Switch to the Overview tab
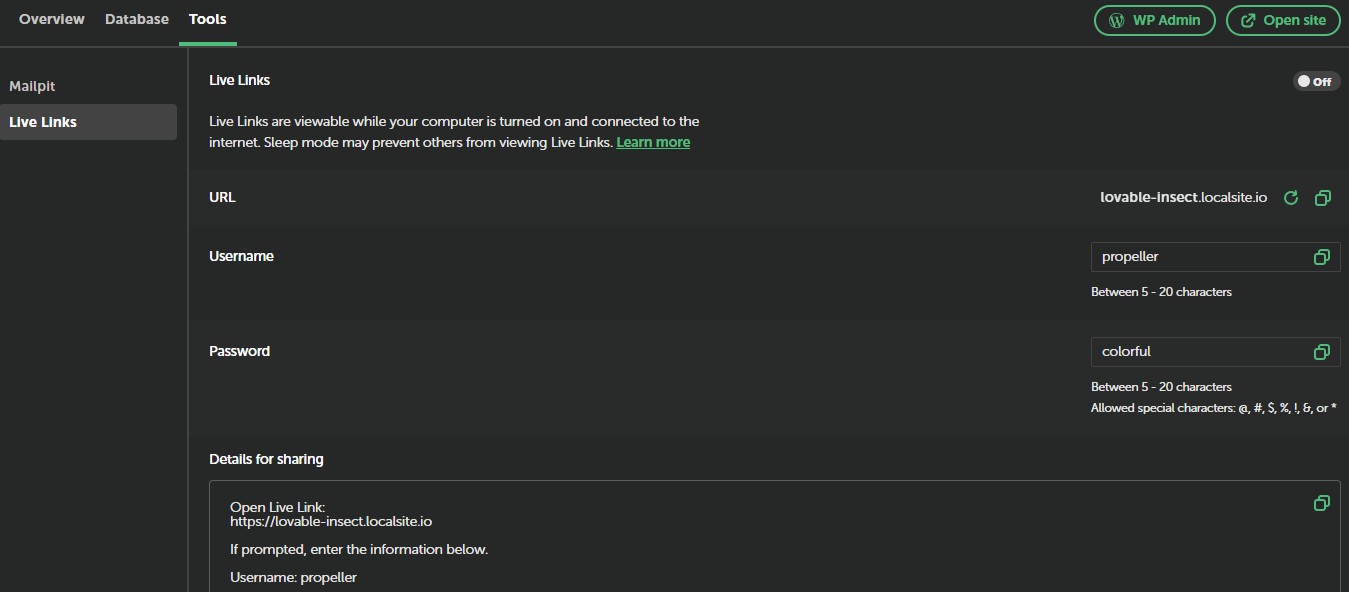 (x=52, y=19)
